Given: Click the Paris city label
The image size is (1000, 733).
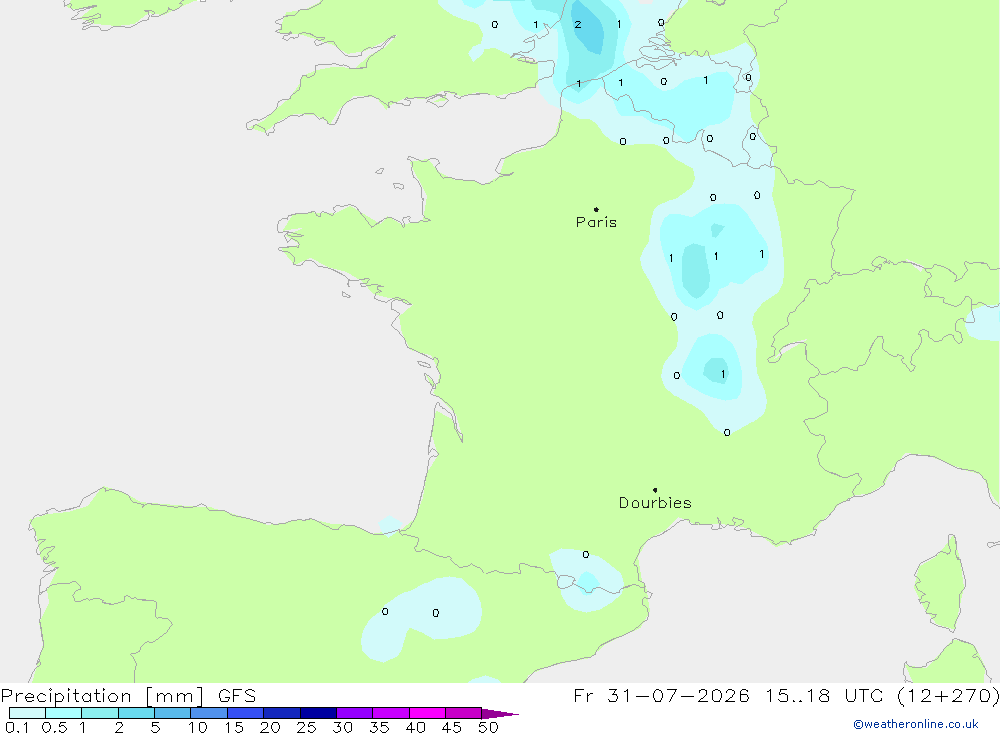Looking at the screenshot, I should (596, 222).
